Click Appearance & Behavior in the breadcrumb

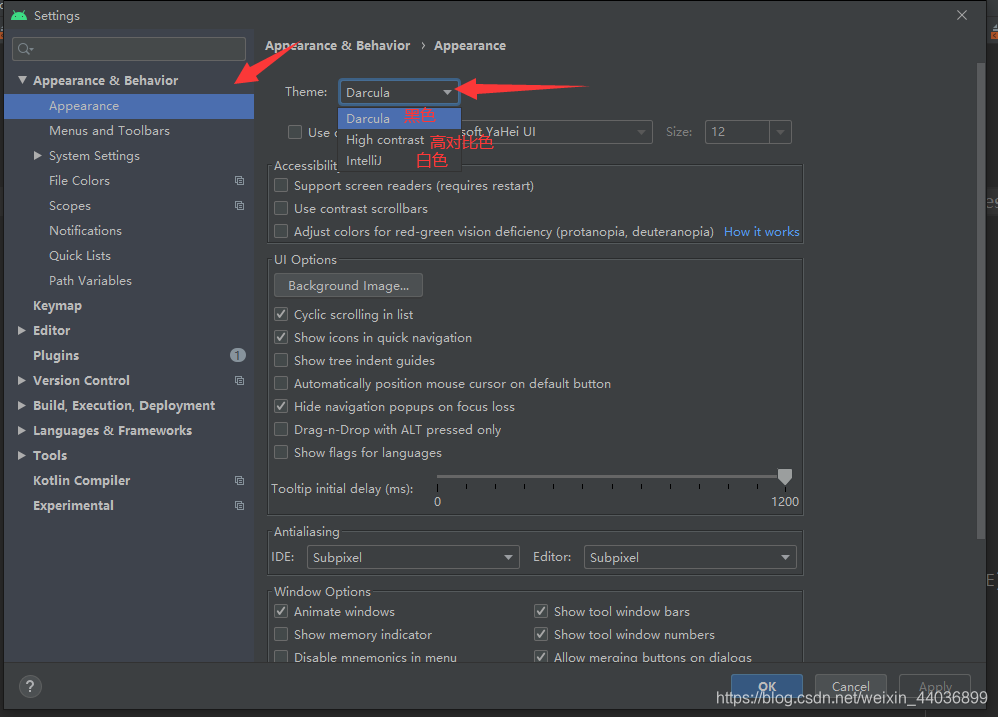click(x=337, y=46)
